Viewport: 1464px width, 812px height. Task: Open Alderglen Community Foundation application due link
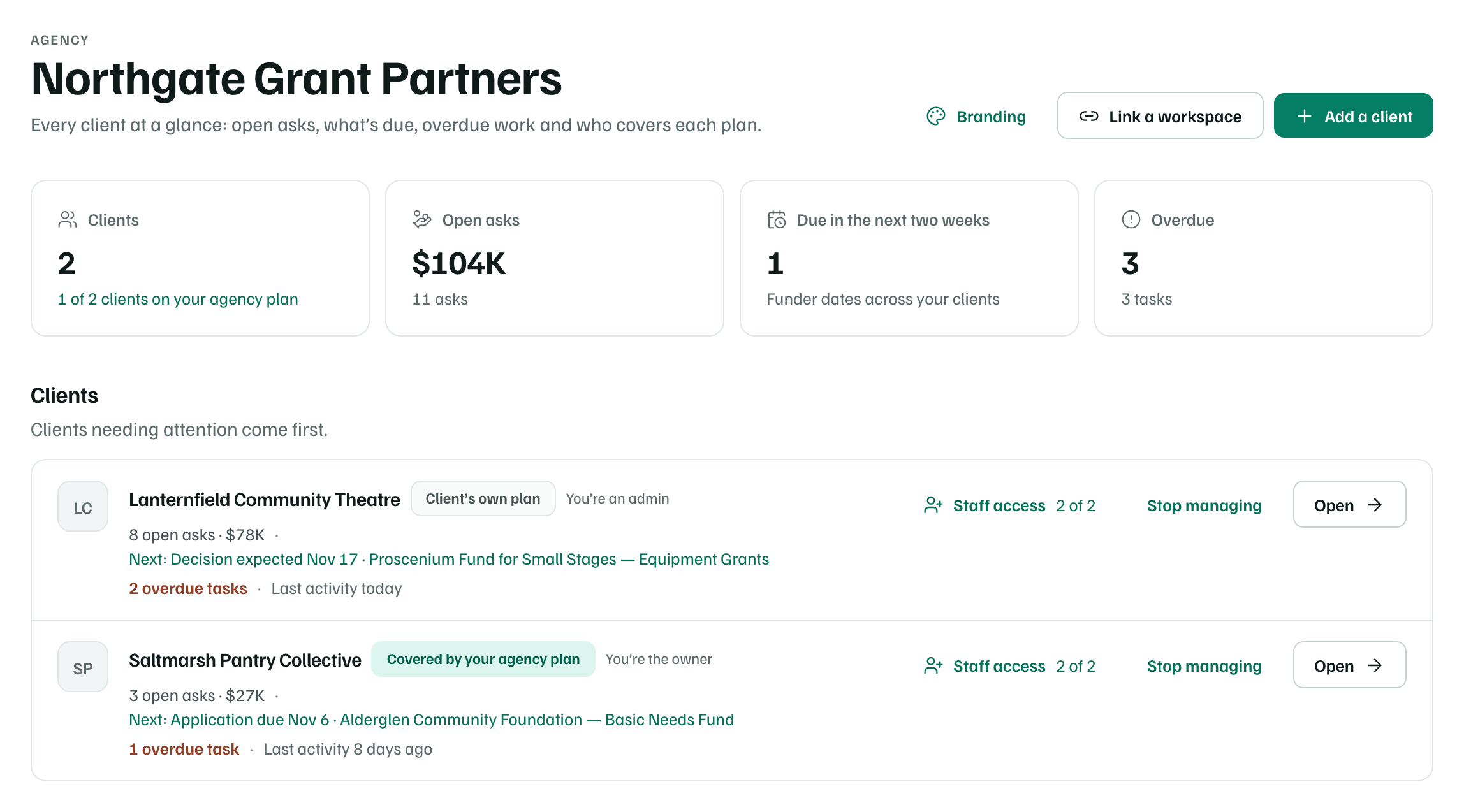coord(431,720)
